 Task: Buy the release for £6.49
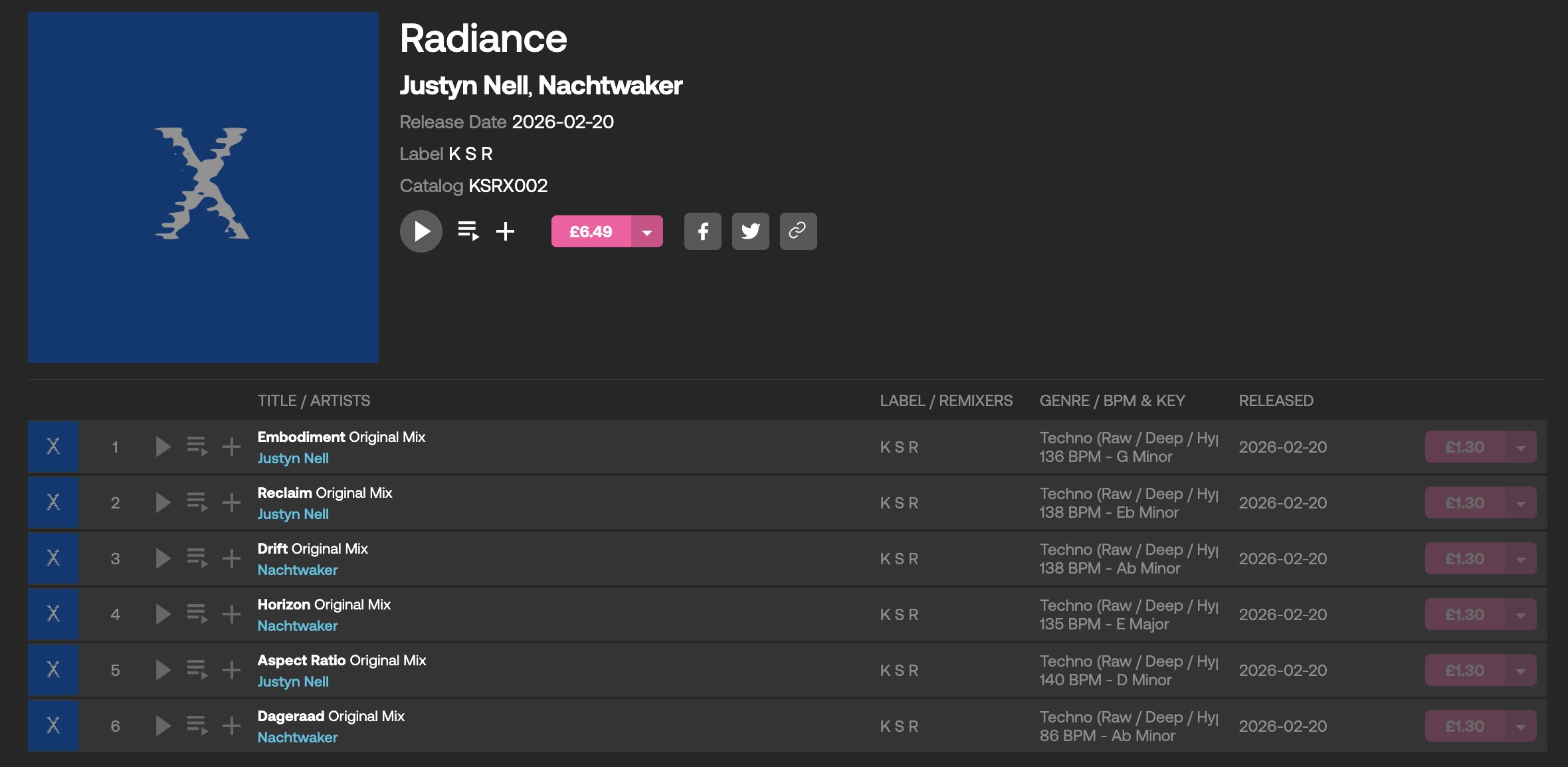click(591, 231)
